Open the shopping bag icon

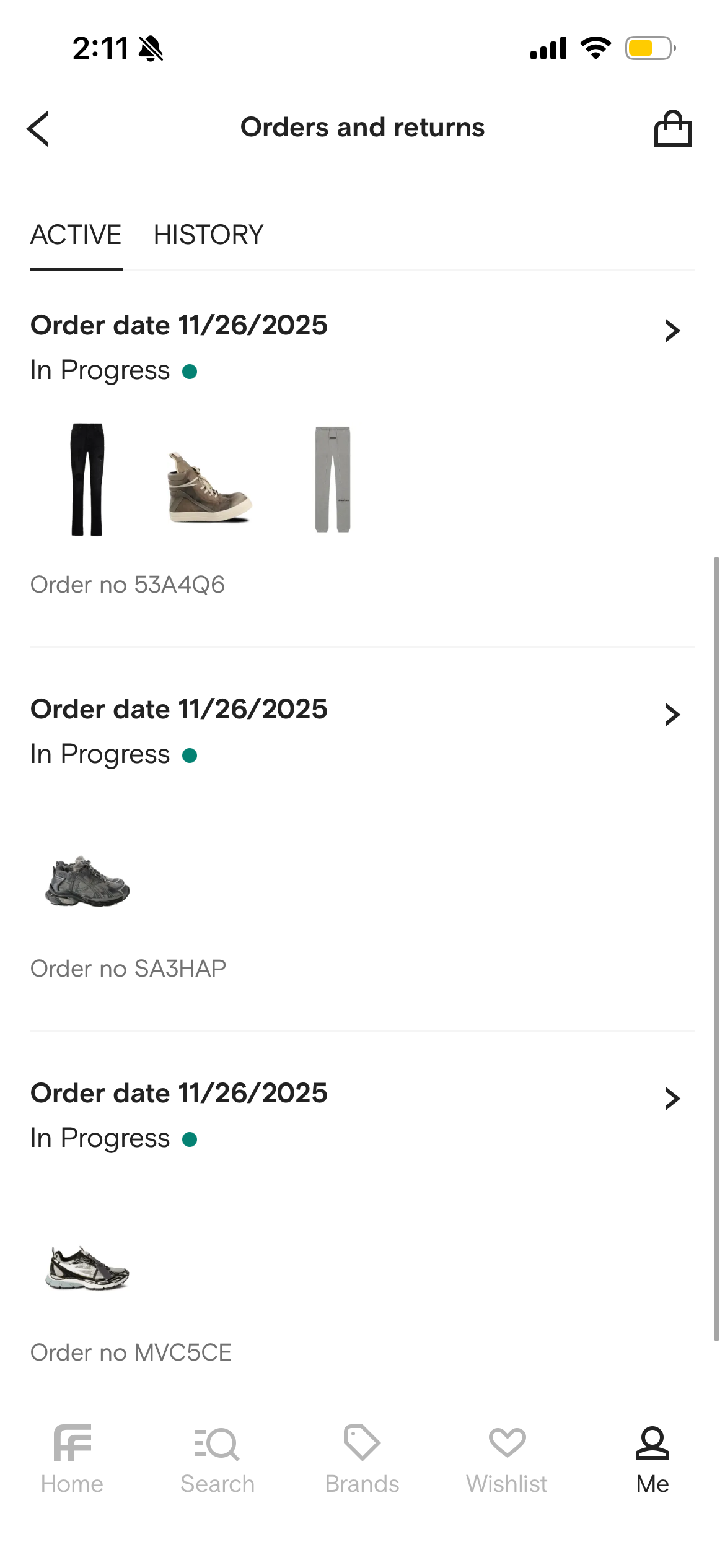pyautogui.click(x=672, y=129)
